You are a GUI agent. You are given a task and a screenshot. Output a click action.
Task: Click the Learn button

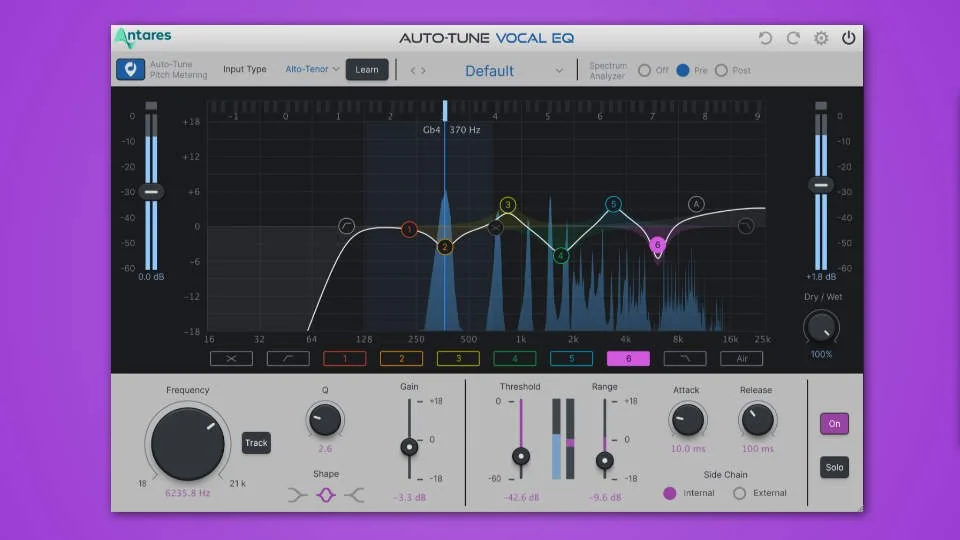(x=367, y=69)
